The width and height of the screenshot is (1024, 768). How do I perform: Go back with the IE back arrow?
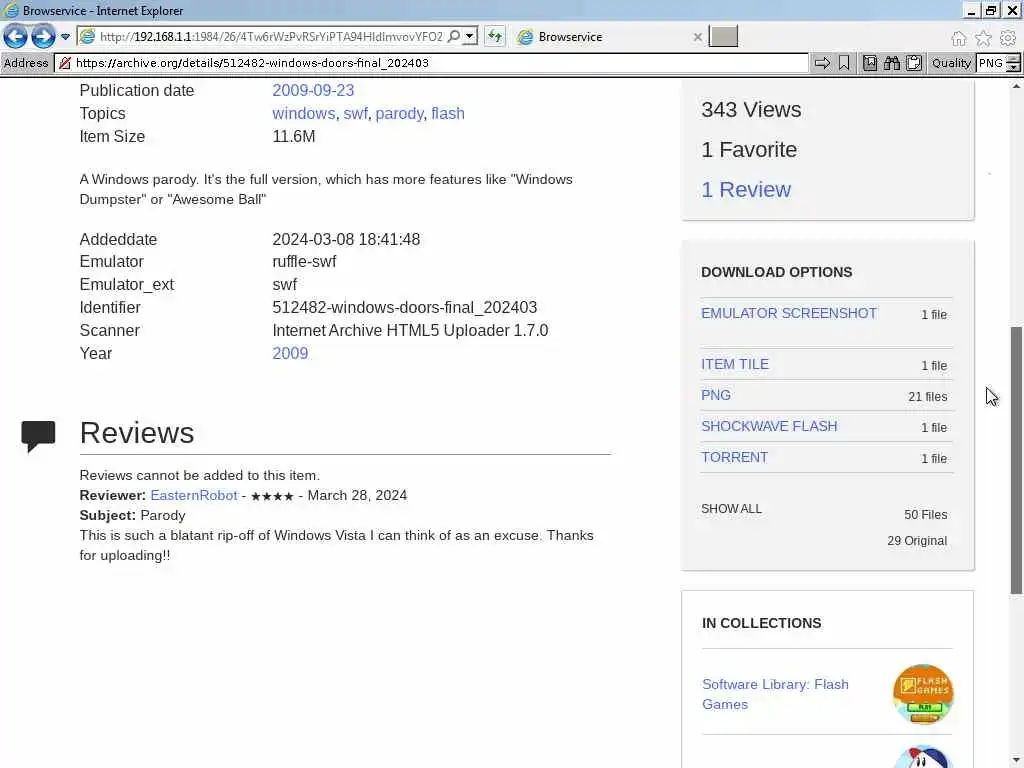pyautogui.click(x=15, y=37)
